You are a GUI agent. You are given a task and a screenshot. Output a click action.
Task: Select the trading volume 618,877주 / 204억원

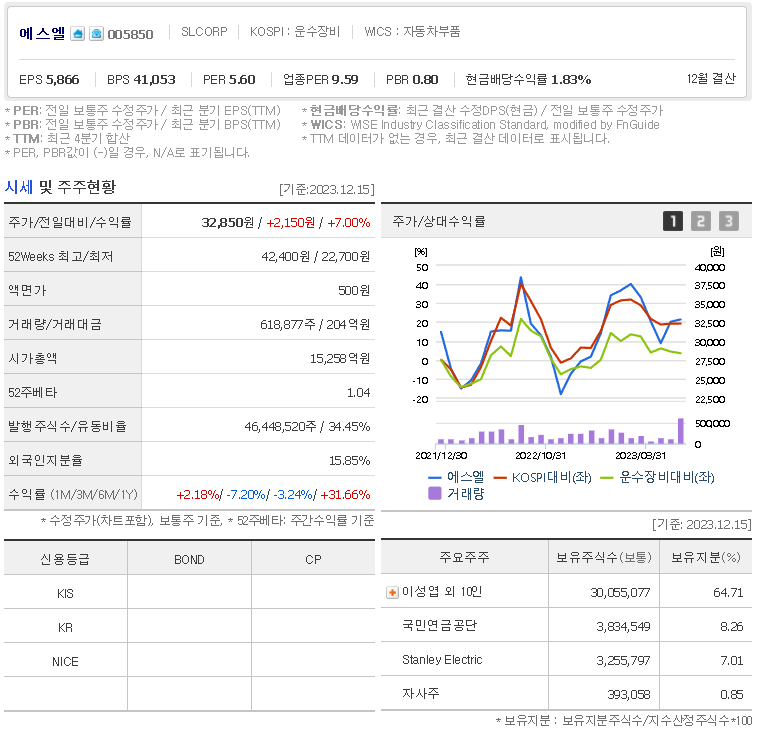point(315,325)
